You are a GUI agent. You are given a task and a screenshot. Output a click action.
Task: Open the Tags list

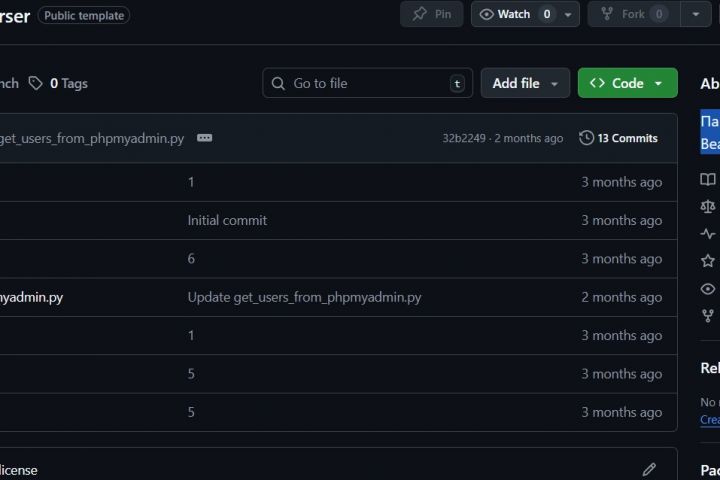tap(58, 83)
